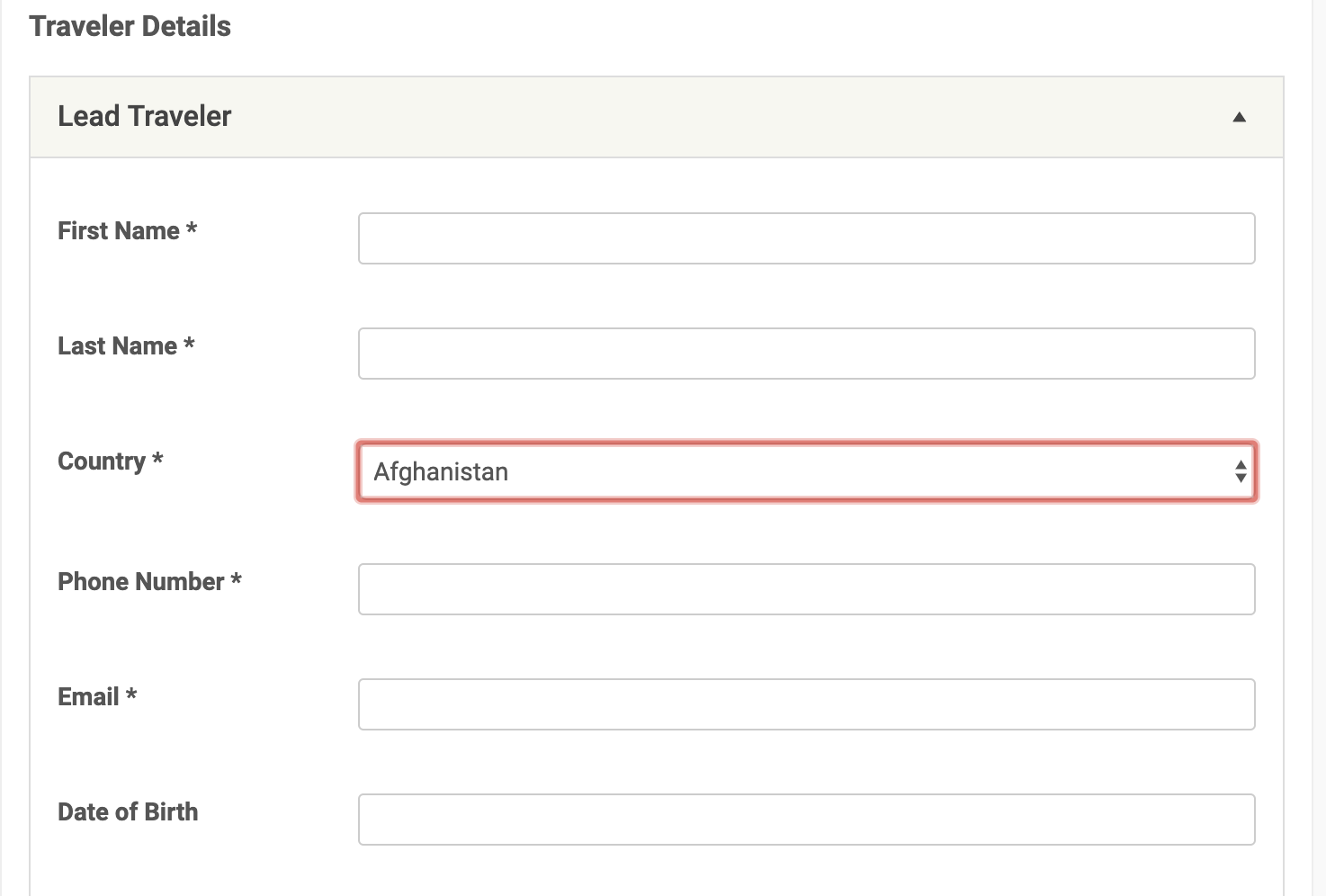The height and width of the screenshot is (896, 1326).
Task: Open the Country dropdown up-down arrows
Action: click(x=1241, y=471)
